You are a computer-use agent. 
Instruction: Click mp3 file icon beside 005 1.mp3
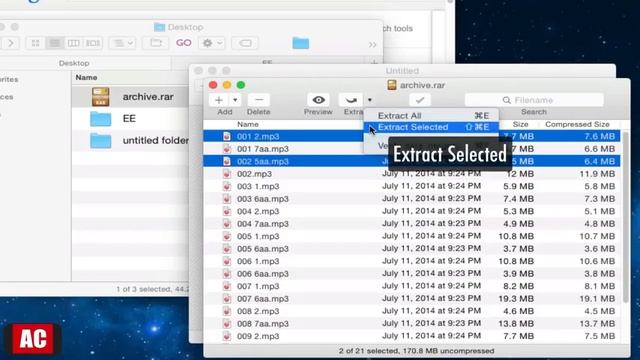click(227, 236)
